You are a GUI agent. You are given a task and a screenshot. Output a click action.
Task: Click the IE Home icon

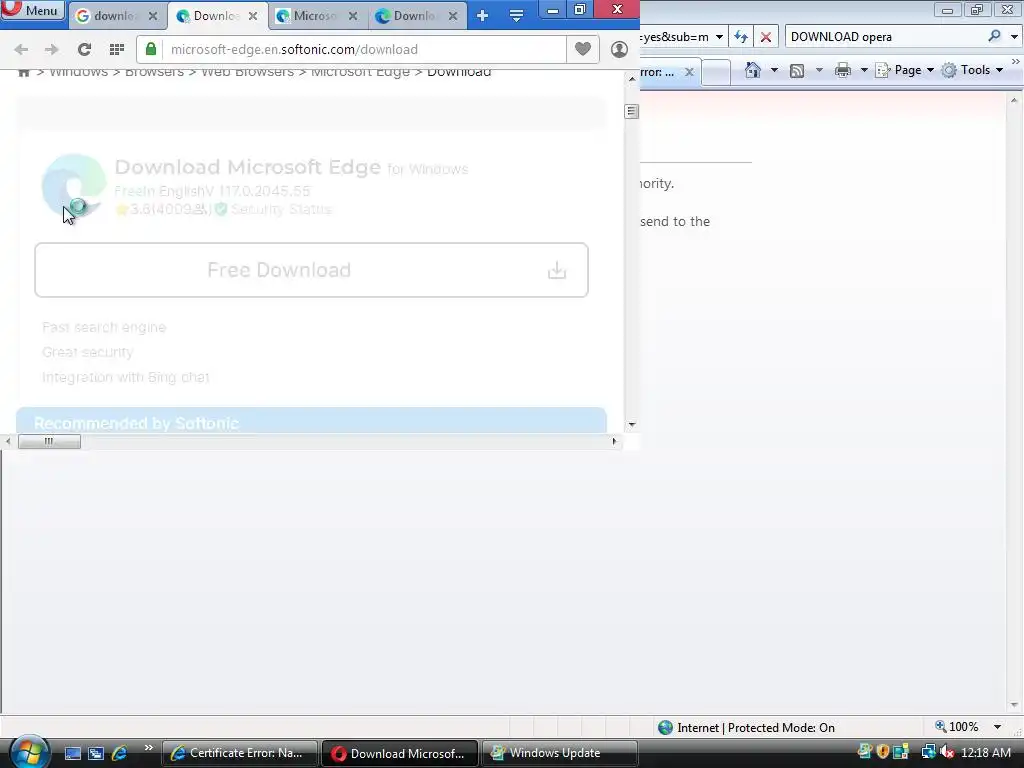point(753,70)
